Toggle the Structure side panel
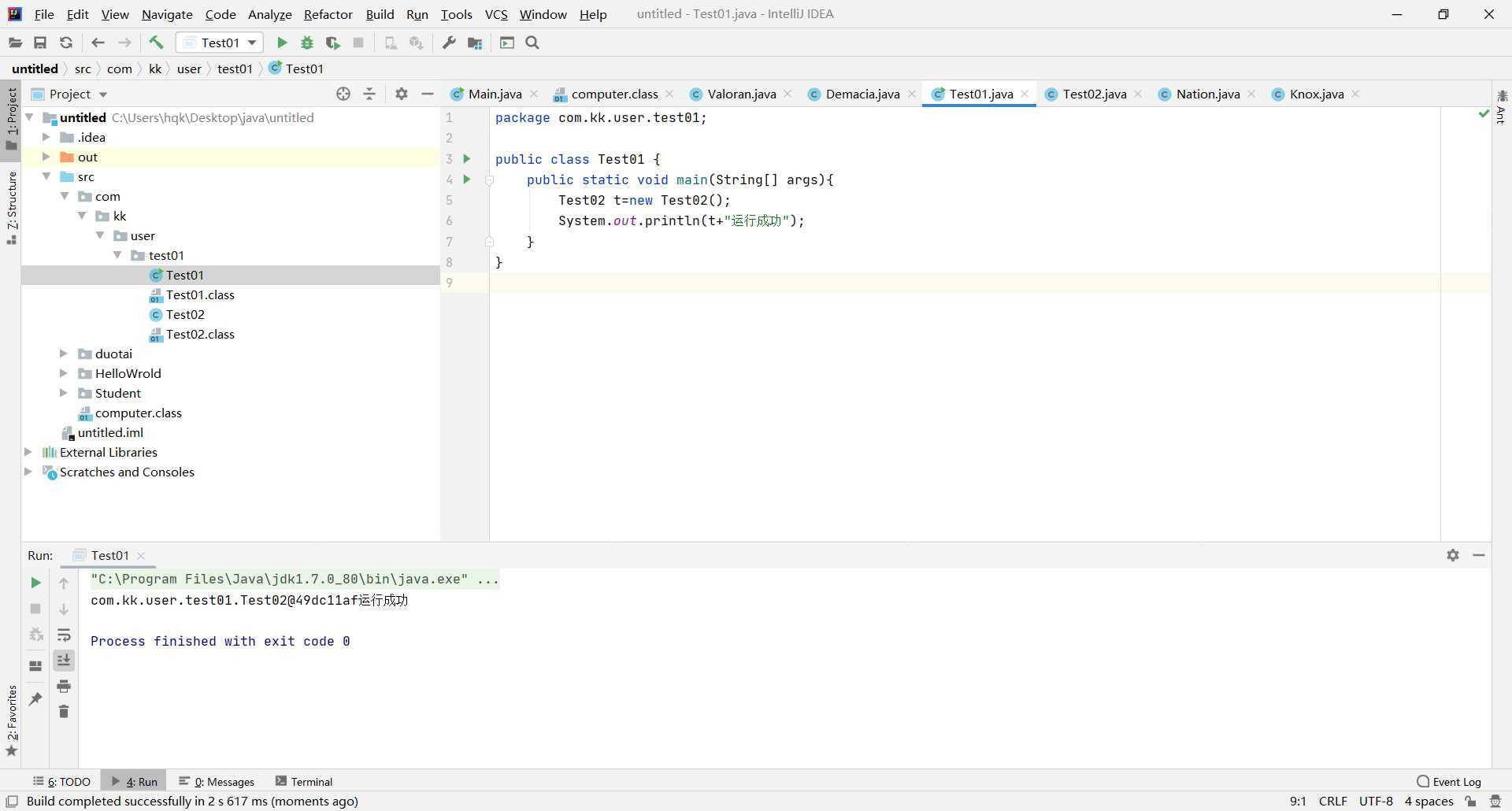1512x811 pixels. pyautogui.click(x=11, y=208)
